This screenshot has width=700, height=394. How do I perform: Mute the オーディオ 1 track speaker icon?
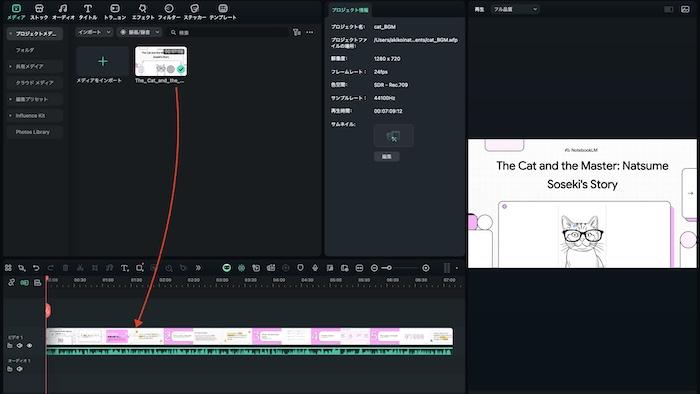(20, 369)
